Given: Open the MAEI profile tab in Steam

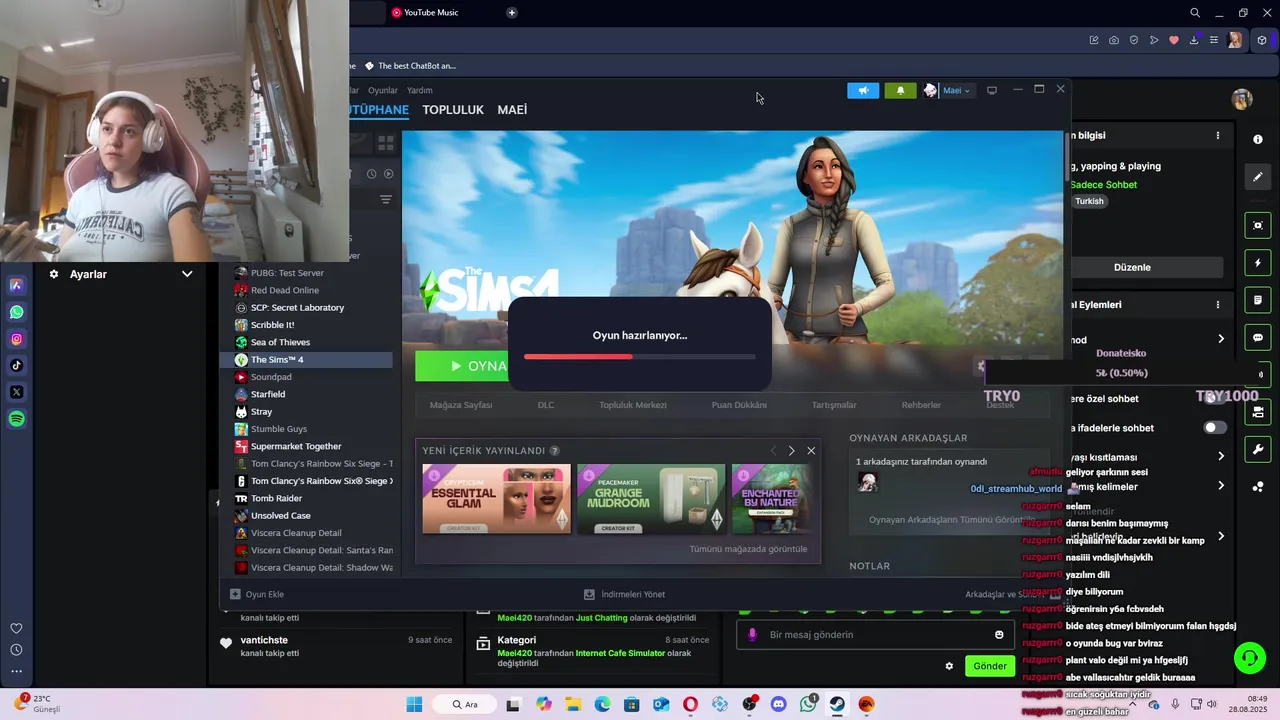Looking at the screenshot, I should (x=512, y=110).
